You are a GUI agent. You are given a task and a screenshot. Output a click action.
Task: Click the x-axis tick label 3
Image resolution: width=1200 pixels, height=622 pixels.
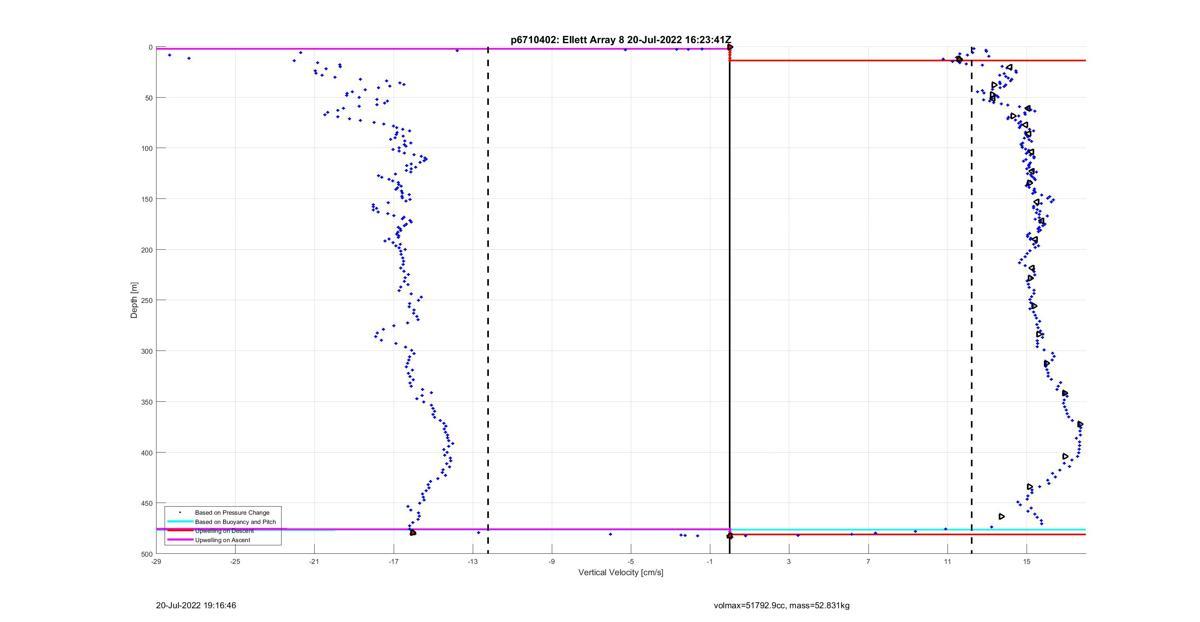pyautogui.click(x=789, y=562)
